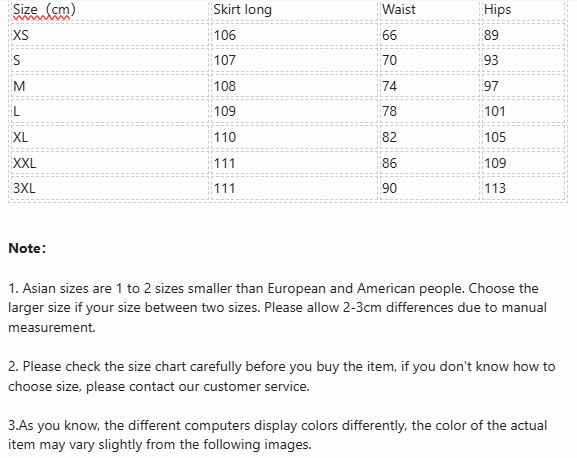577x458 pixels.
Task: Select the waist value 70 for size S
Action: tap(430, 60)
